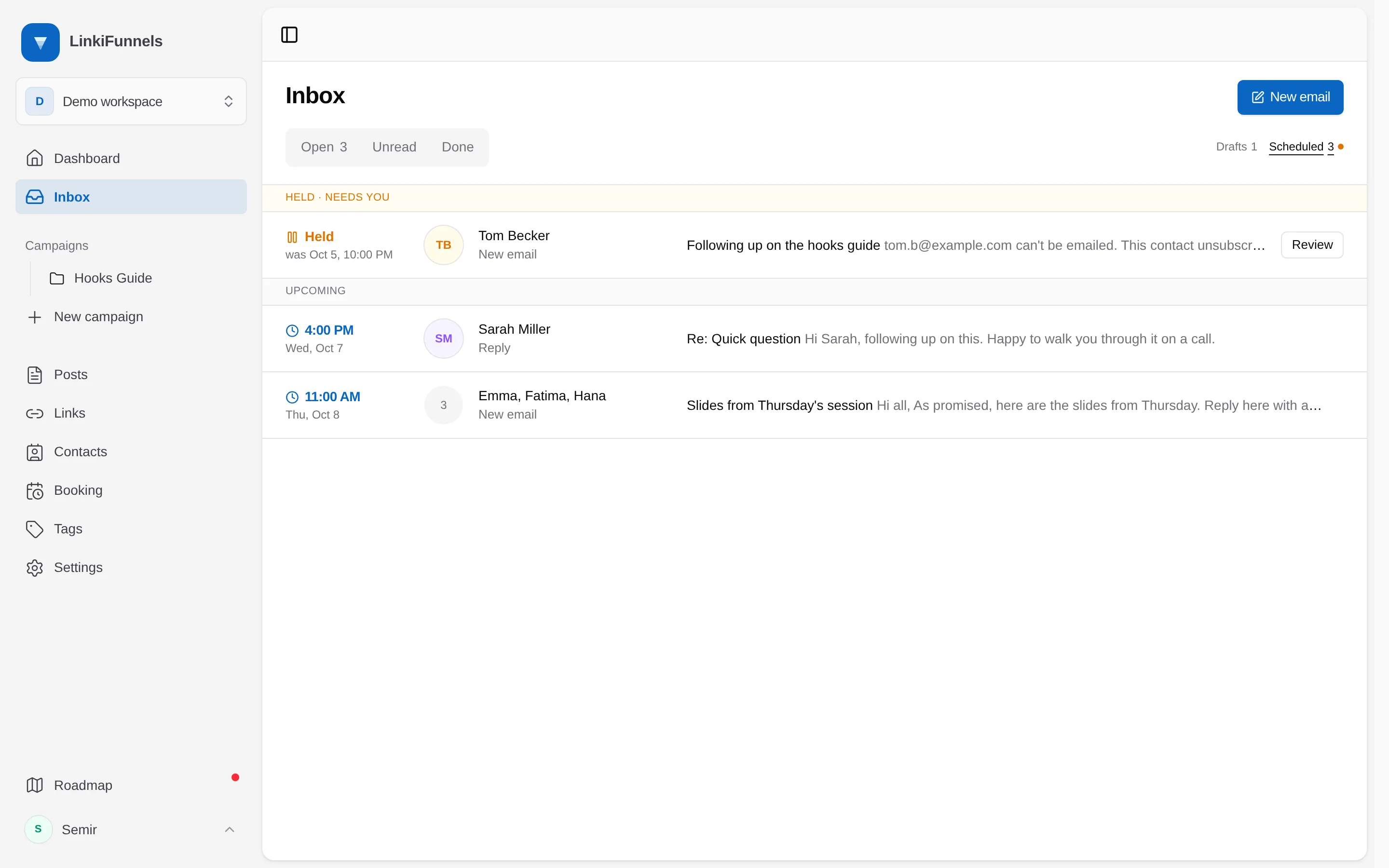The height and width of the screenshot is (868, 1389).
Task: Click the Emma, Fatima, Hana recipients
Action: (542, 396)
